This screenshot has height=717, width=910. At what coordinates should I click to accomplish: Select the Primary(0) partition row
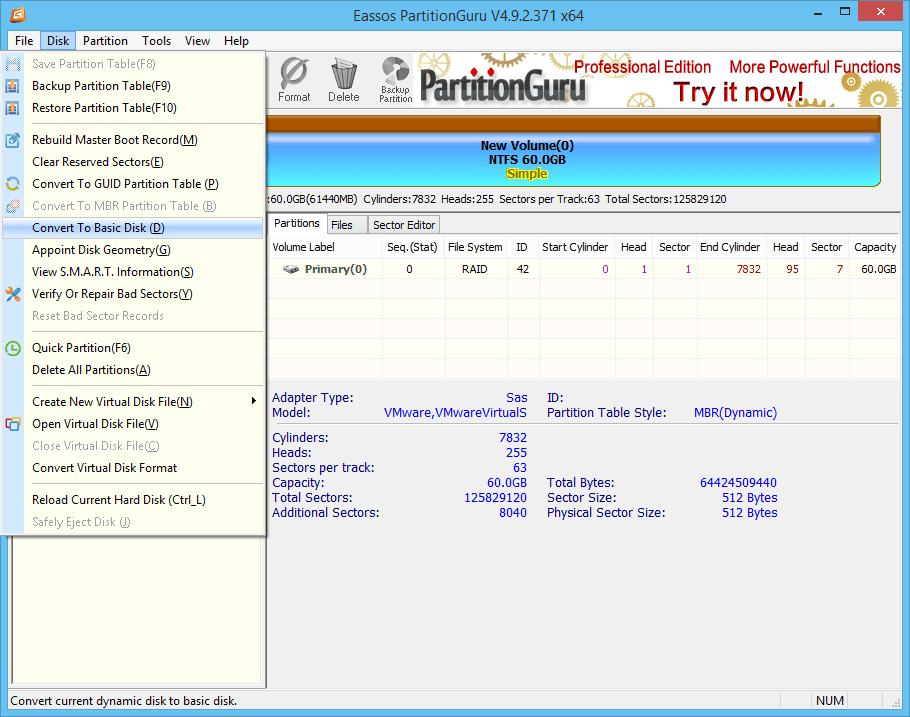pos(584,269)
